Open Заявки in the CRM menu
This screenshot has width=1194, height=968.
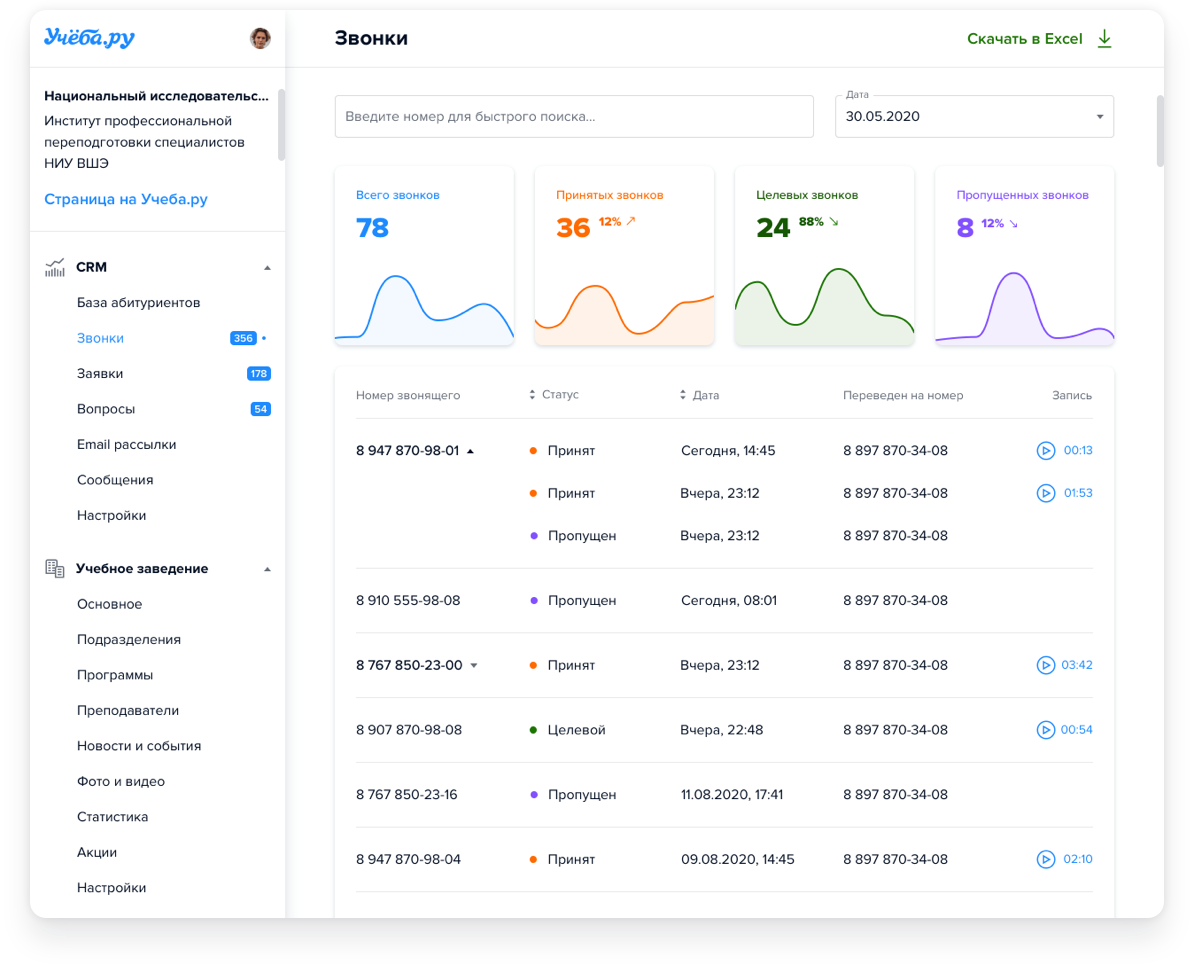[x=100, y=374]
